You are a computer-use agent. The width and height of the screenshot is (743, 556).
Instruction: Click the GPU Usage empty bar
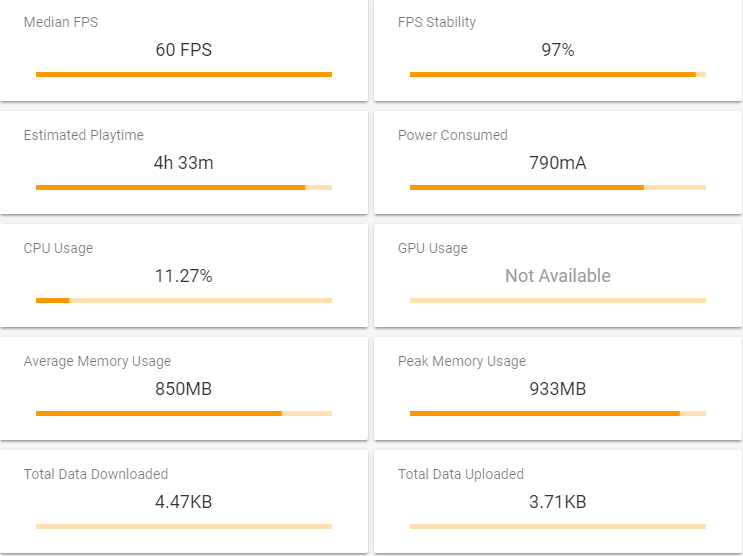558,301
